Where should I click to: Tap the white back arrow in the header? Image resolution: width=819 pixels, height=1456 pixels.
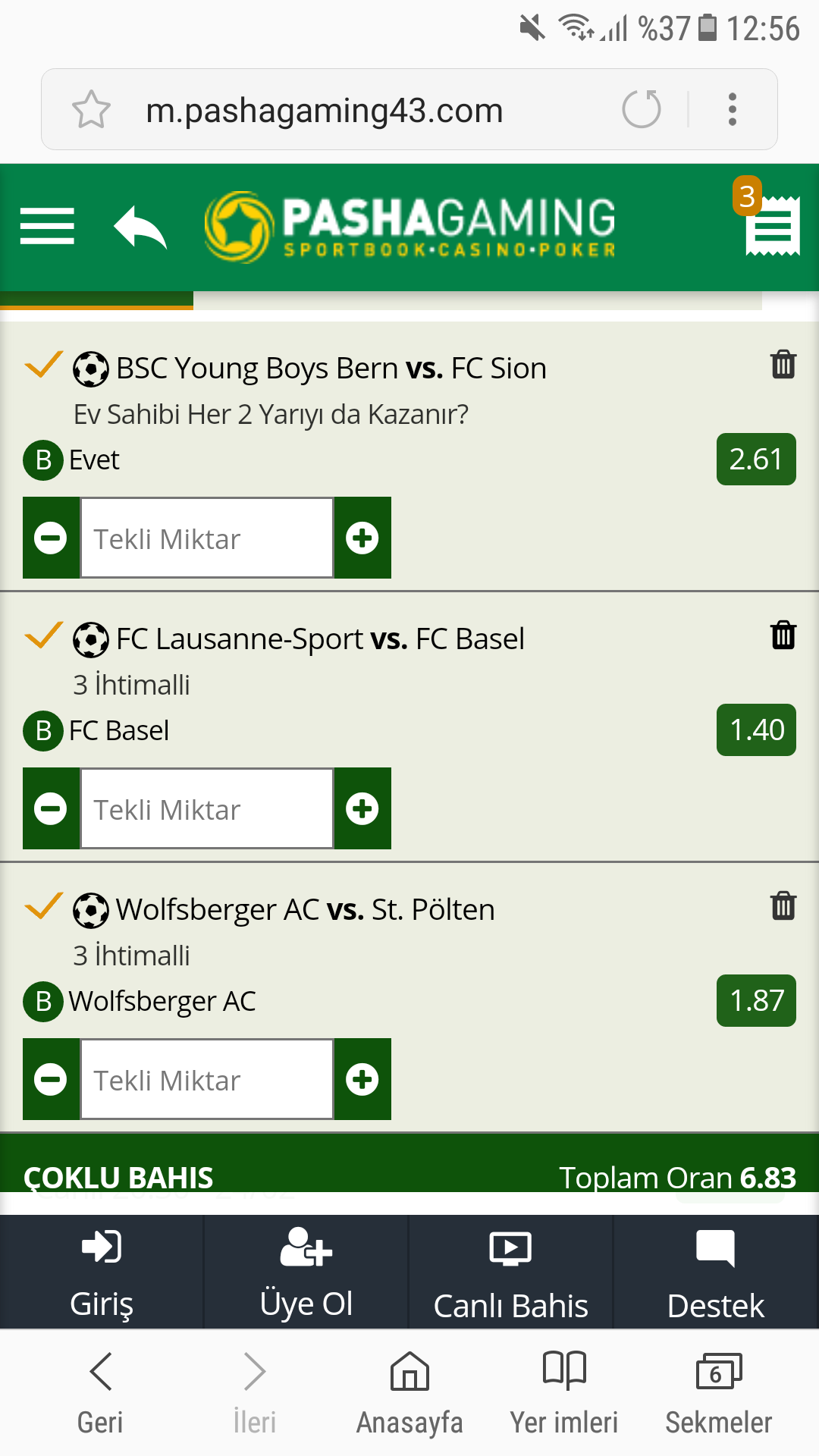pos(140,227)
